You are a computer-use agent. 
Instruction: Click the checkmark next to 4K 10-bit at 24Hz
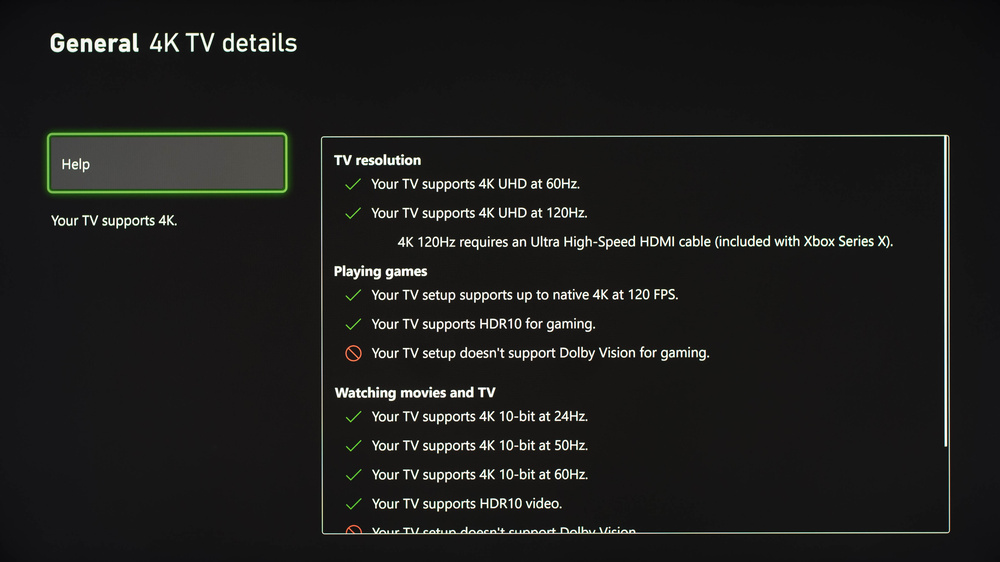352,416
